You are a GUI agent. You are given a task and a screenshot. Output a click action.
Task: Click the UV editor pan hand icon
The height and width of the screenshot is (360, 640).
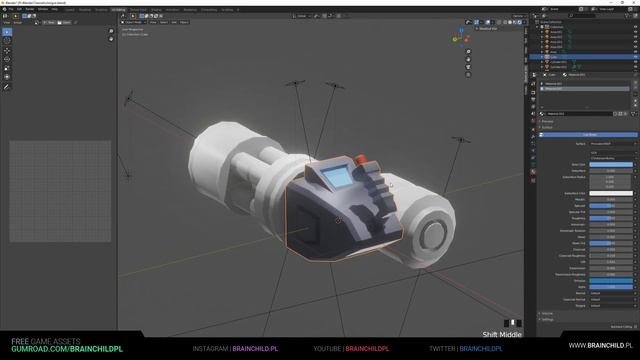(x=111, y=39)
